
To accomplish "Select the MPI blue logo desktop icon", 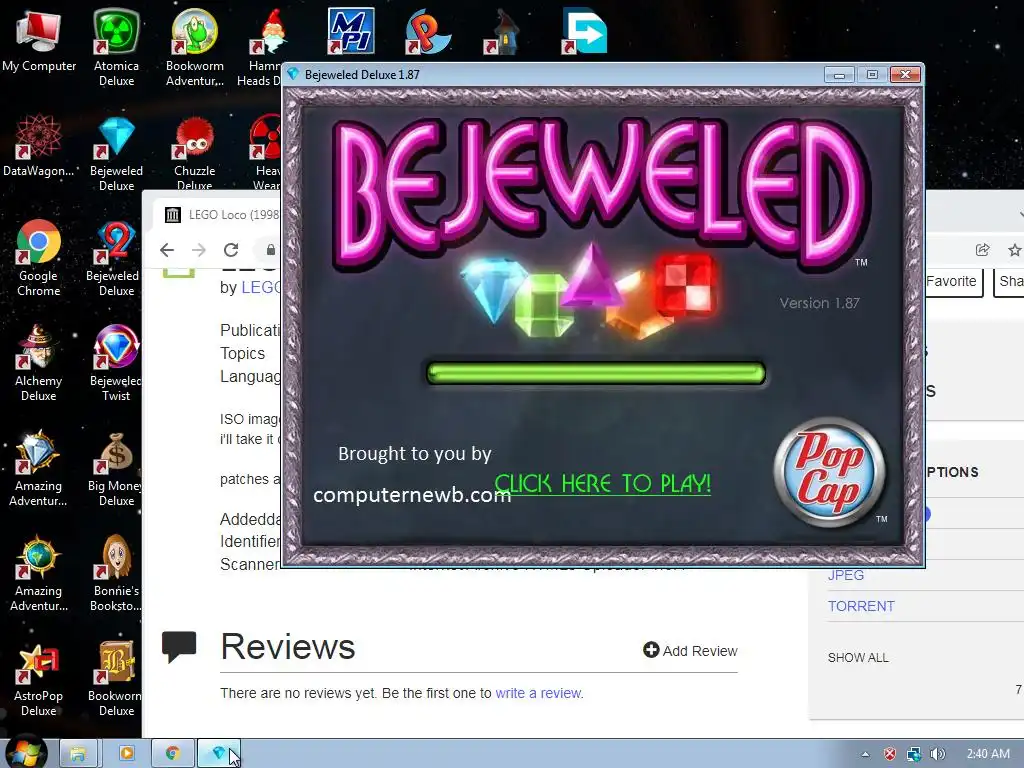I will (351, 31).
